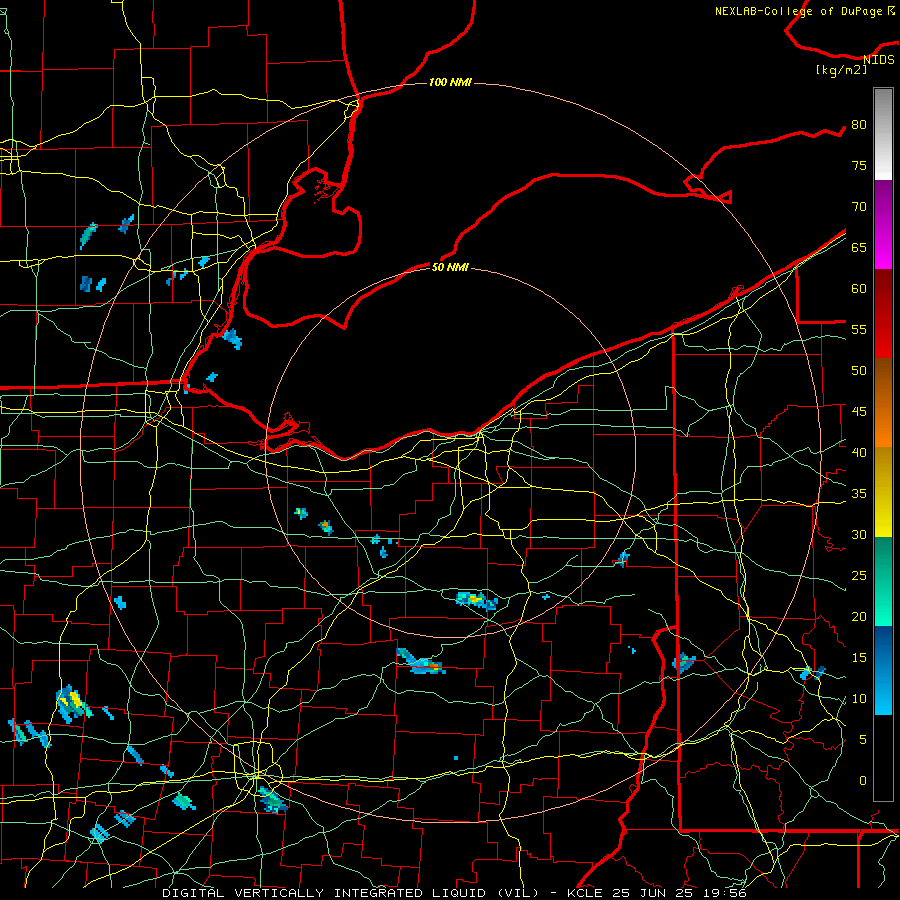Select the gray-white segment of the color scale

point(883,134)
